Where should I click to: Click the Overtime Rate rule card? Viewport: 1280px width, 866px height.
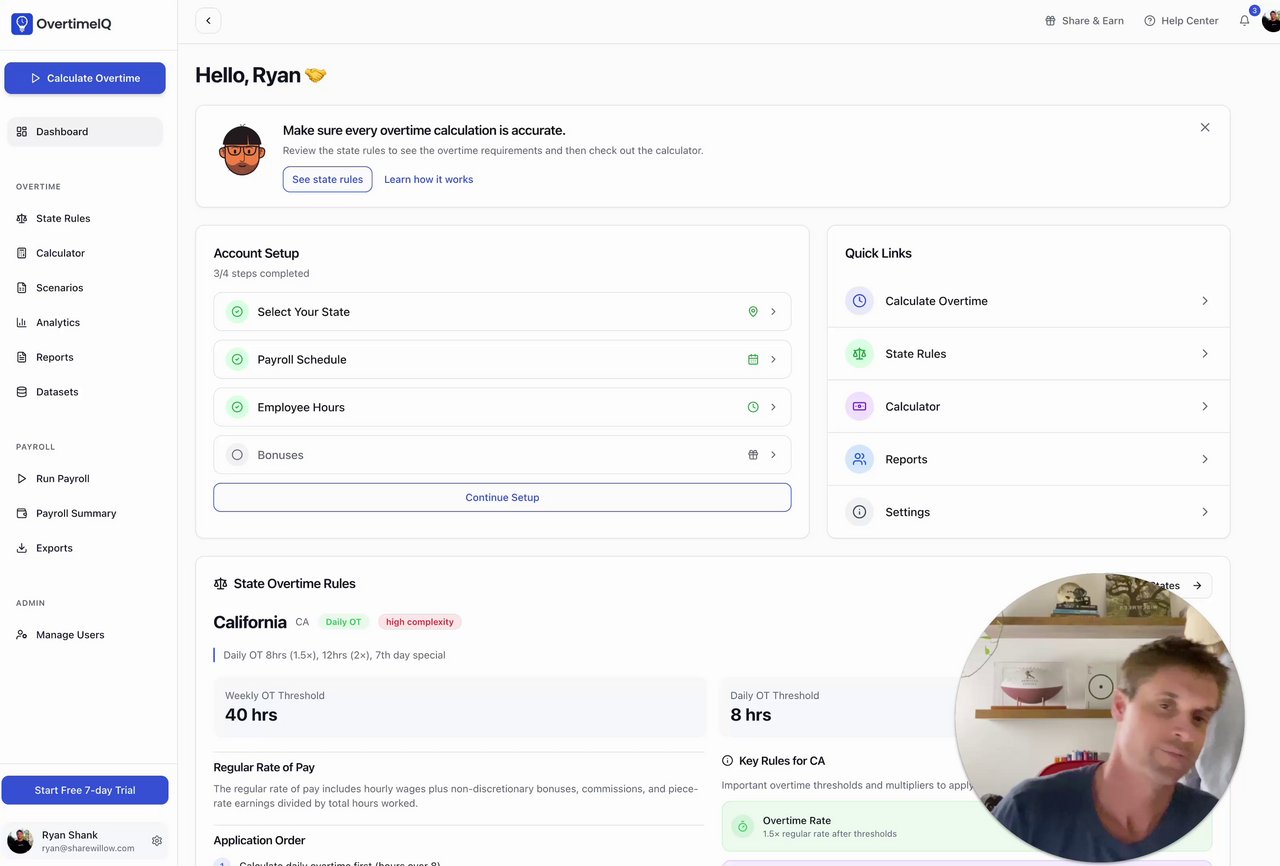click(966, 827)
